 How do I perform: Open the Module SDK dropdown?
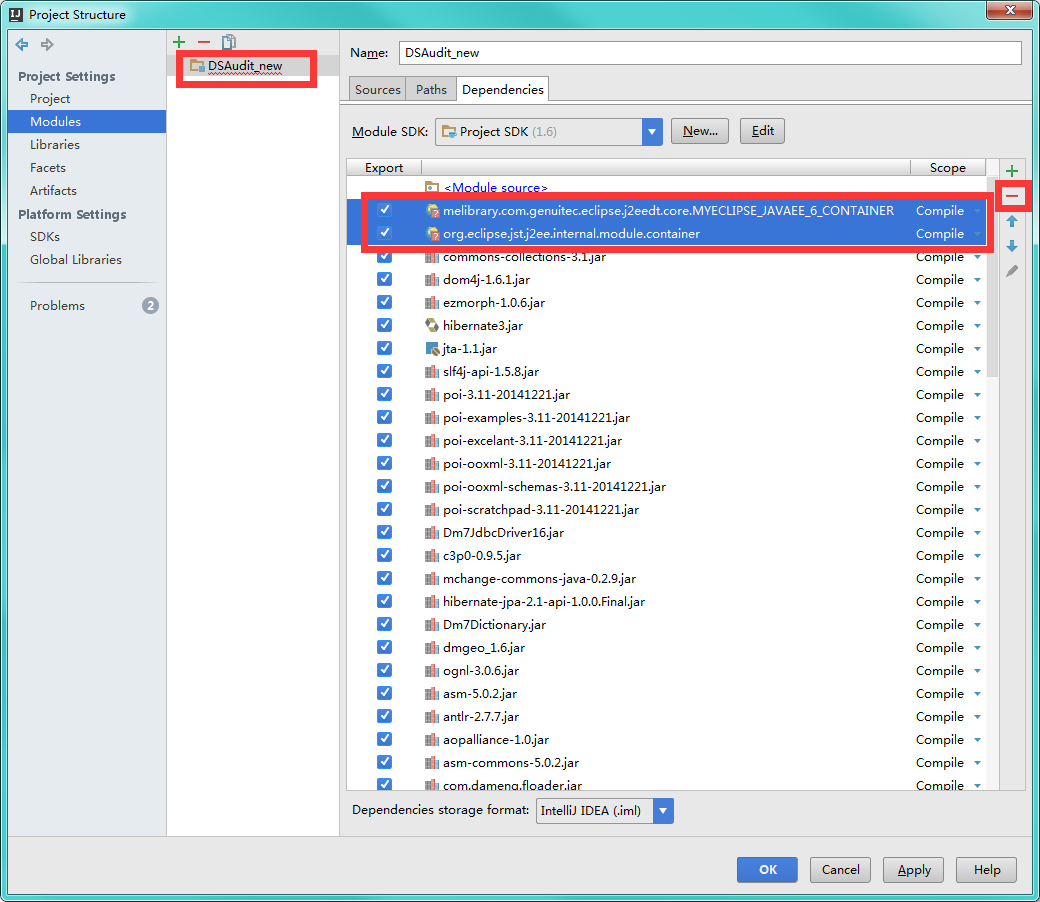tap(652, 132)
